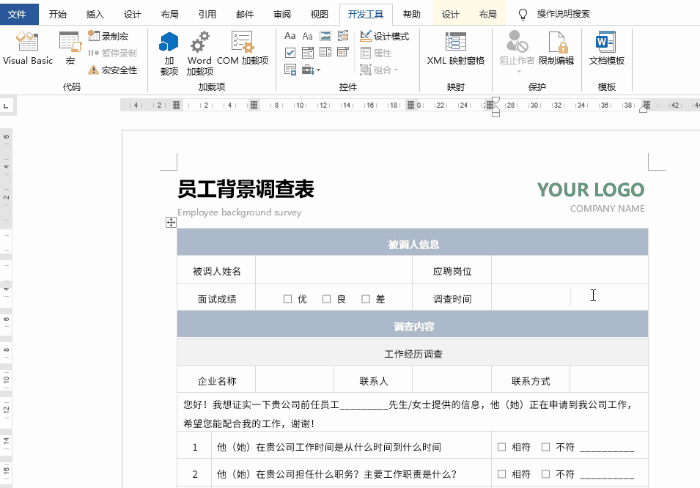
Task: Tick the 相符 checkbox in question 1
Action: coord(502,447)
